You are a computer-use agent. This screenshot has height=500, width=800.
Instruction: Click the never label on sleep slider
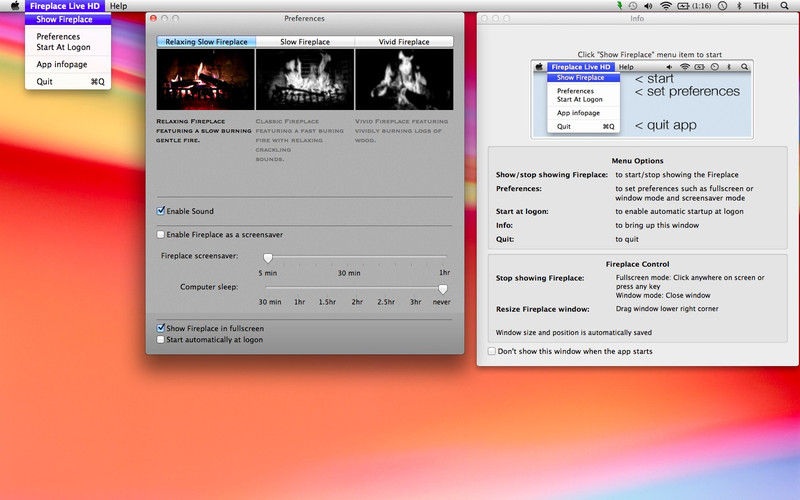point(441,302)
